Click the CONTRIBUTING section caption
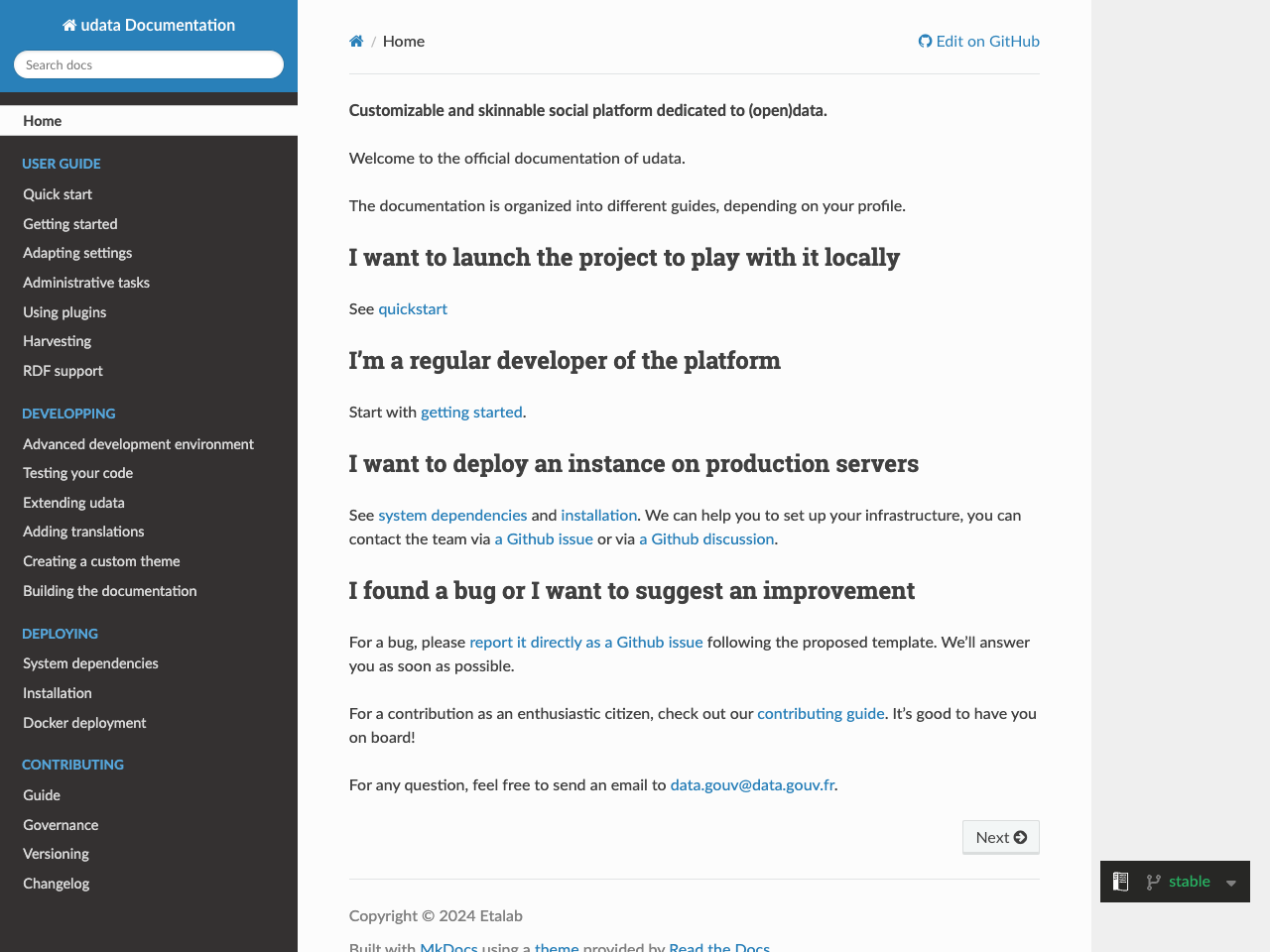Viewport: 1270px width, 952px height. tap(72, 765)
